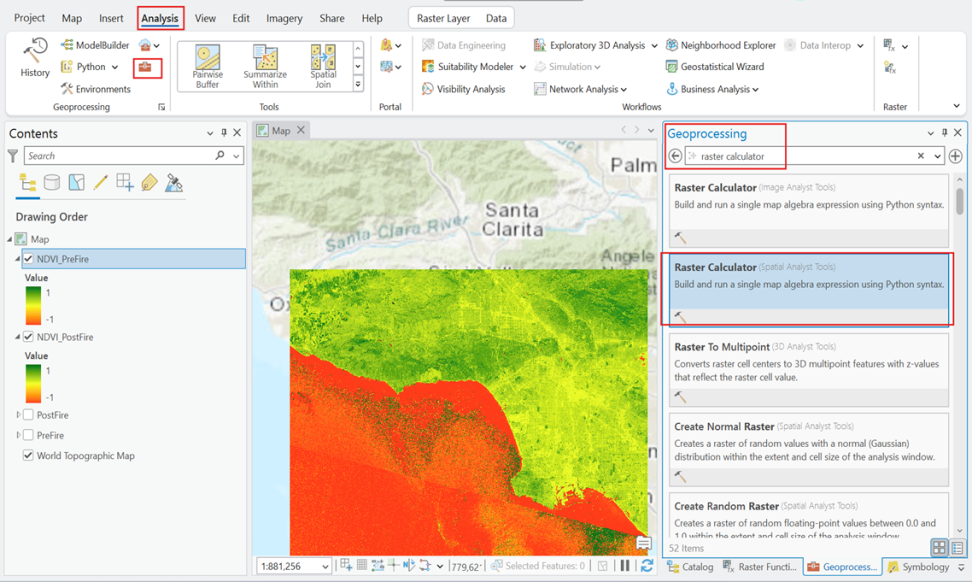Uncheck the World Topographic Map layer
The image size is (972, 582).
(x=28, y=456)
